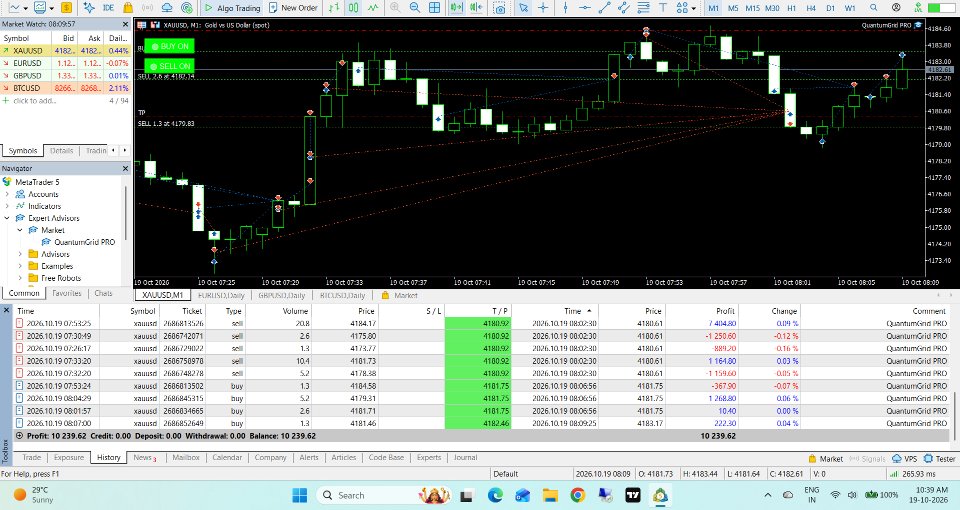The height and width of the screenshot is (510, 960).
Task: Open the News tab
Action: pos(144,457)
